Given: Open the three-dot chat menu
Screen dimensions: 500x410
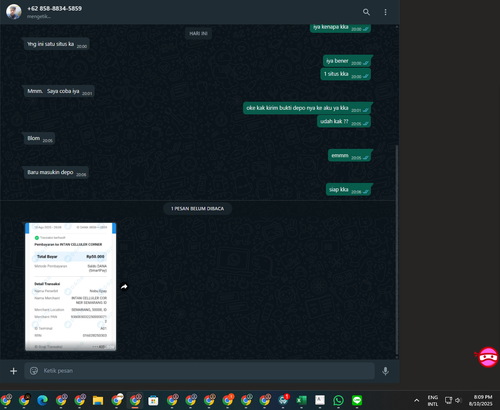Looking at the screenshot, I should [385, 12].
